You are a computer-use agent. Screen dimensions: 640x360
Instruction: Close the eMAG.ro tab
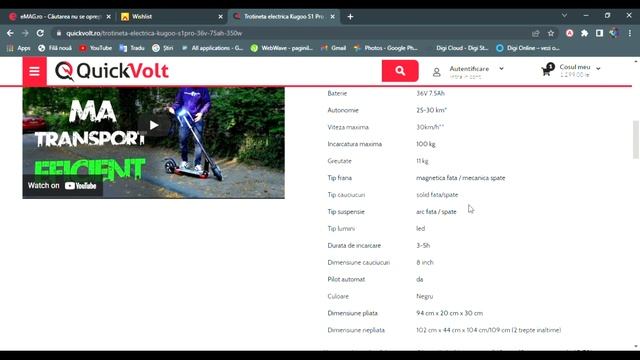pyautogui.click(x=109, y=17)
